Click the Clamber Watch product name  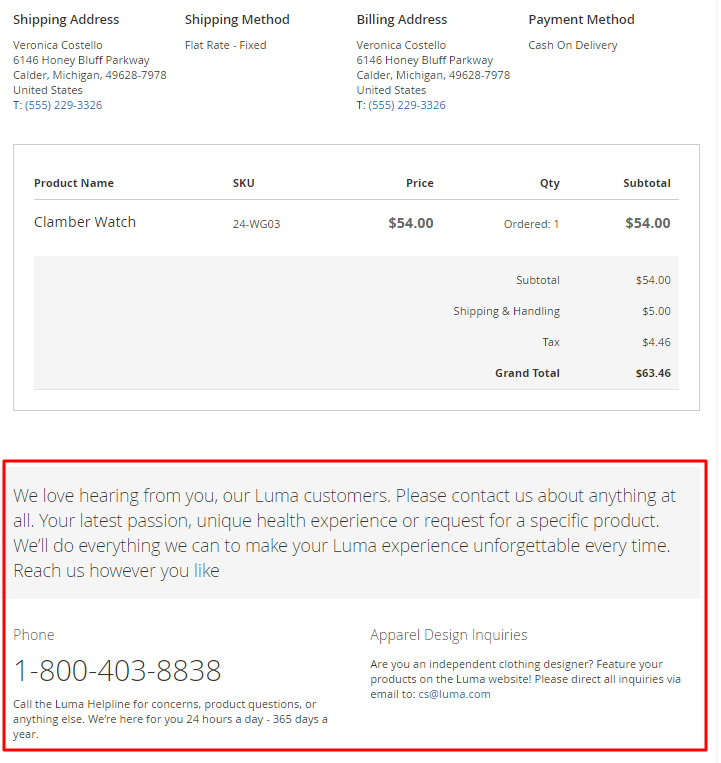pos(85,222)
